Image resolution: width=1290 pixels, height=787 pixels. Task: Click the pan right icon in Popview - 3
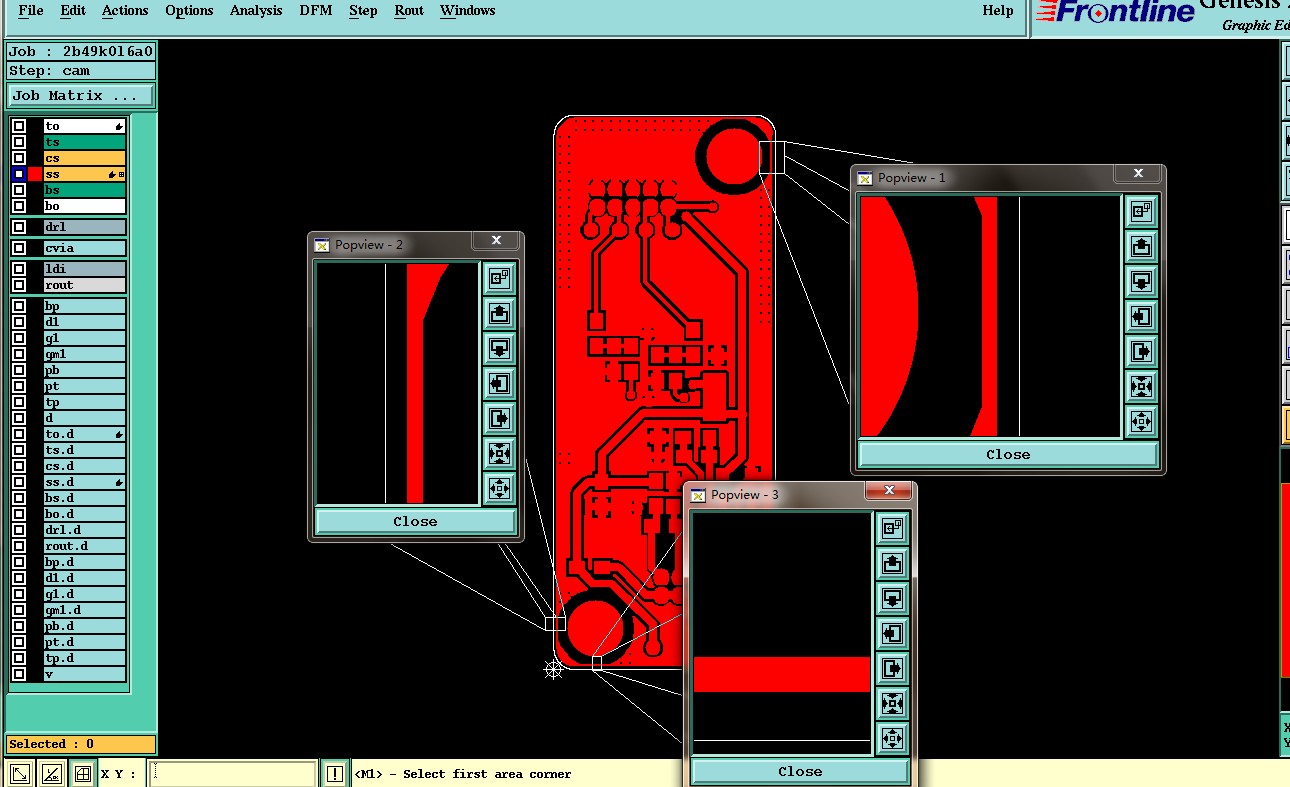[x=892, y=668]
